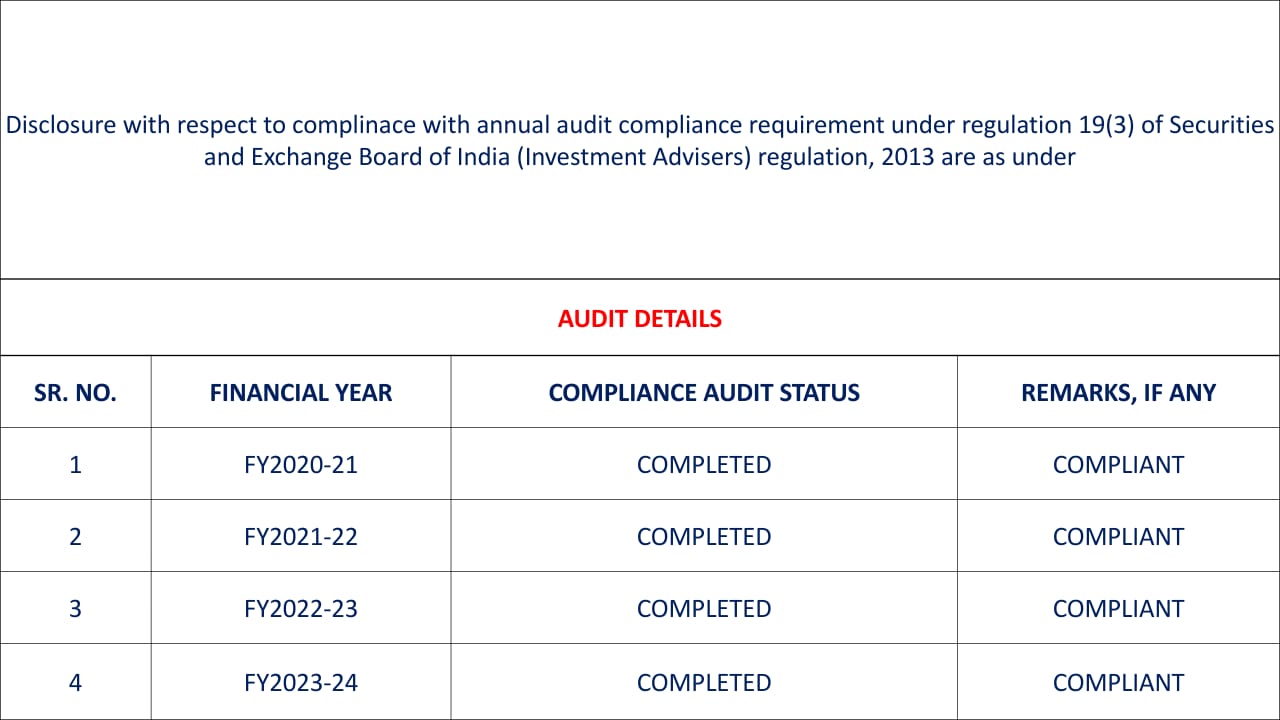Screen dimensions: 1280x720
Task: Click the FY2023-24 financial year cell
Action: pos(301,683)
